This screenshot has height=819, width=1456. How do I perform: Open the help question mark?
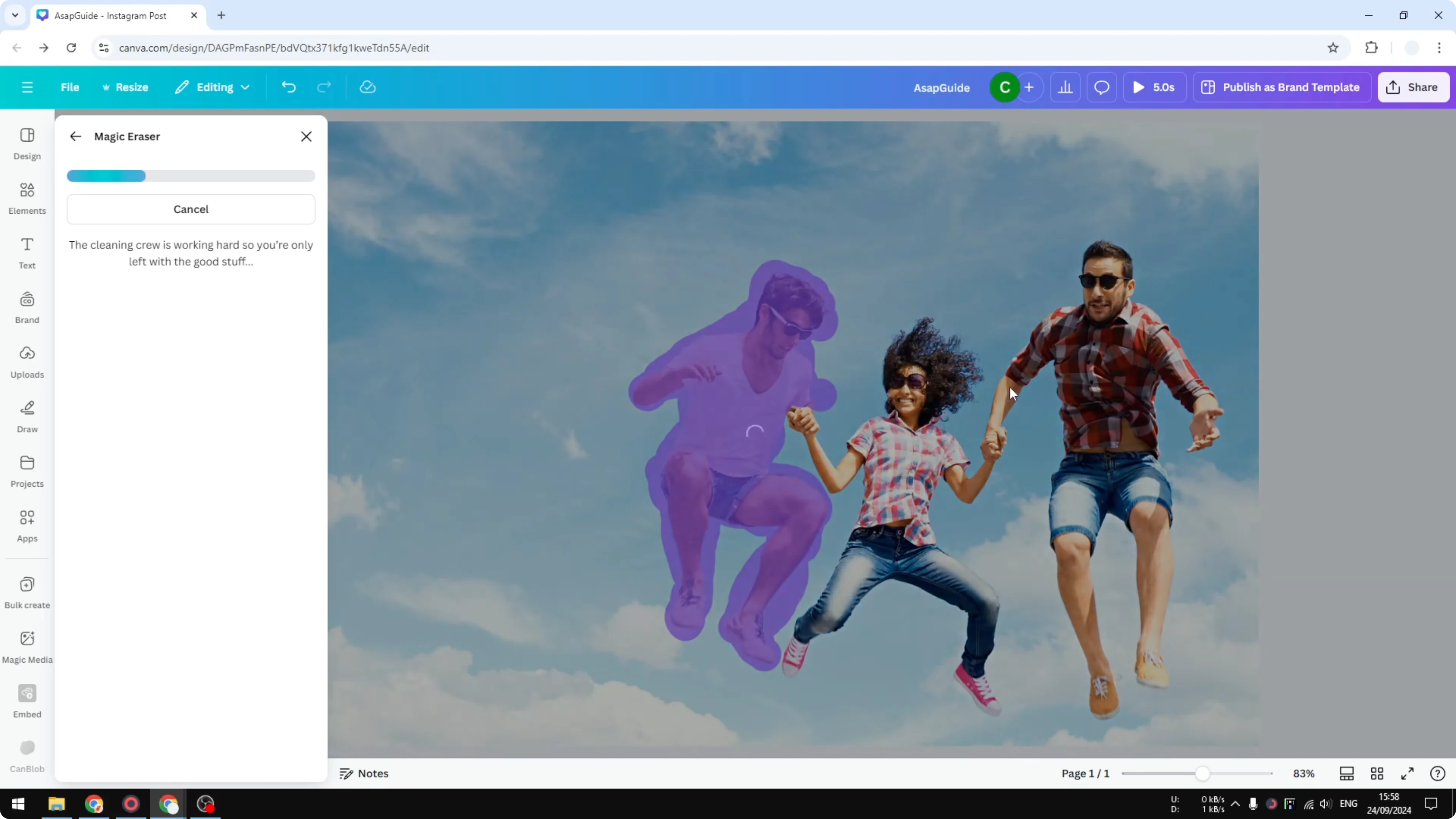[x=1438, y=773]
